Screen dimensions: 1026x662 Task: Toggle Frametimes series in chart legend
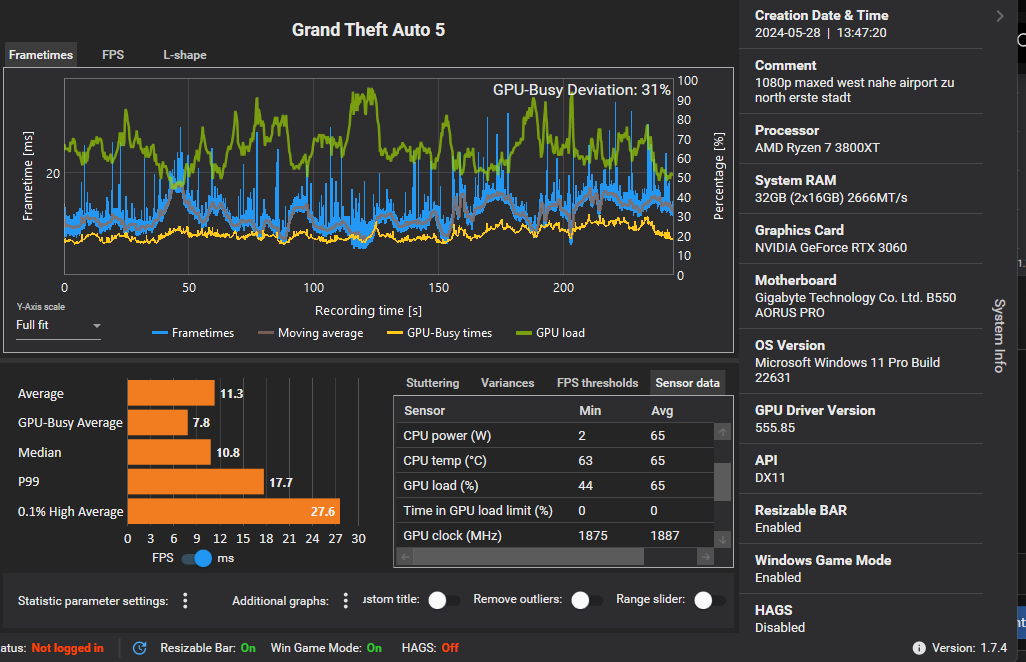[193, 332]
